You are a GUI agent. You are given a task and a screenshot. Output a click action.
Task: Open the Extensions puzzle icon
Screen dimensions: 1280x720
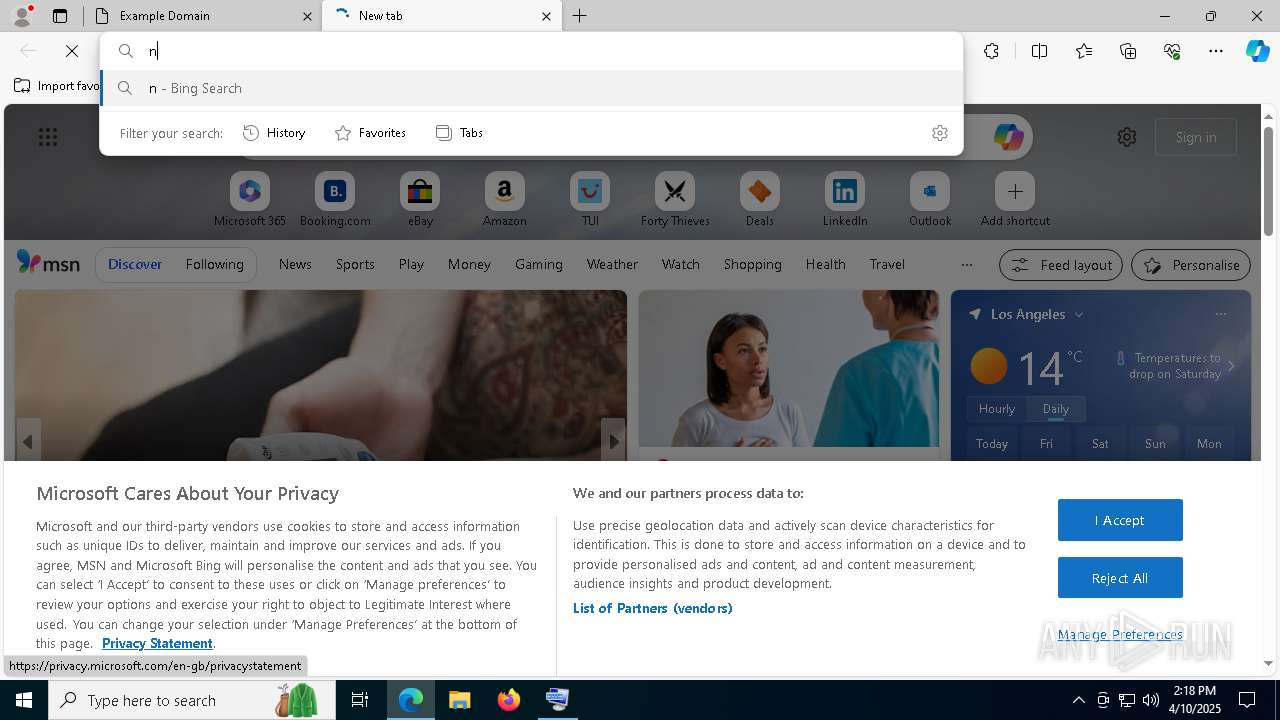pyautogui.click(x=991, y=51)
